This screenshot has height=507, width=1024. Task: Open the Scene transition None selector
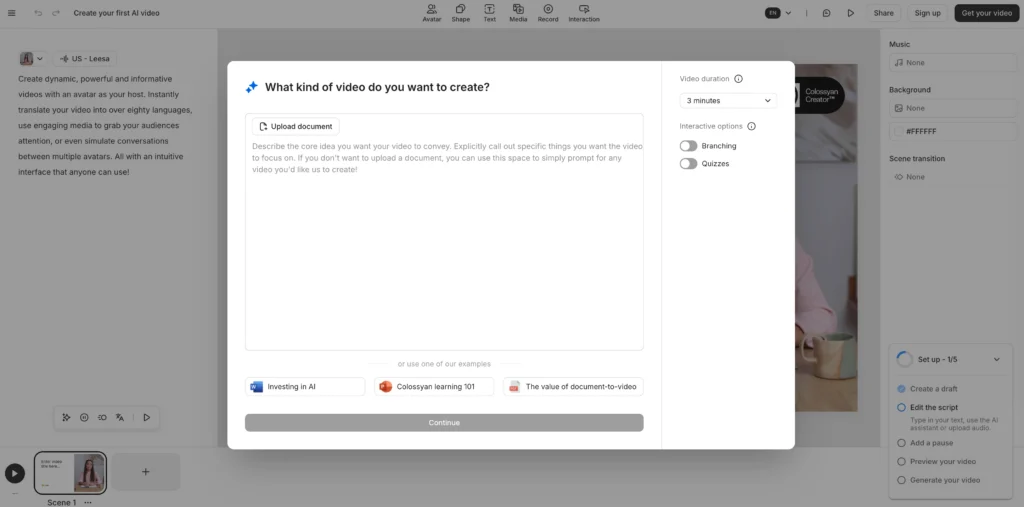click(x=952, y=177)
